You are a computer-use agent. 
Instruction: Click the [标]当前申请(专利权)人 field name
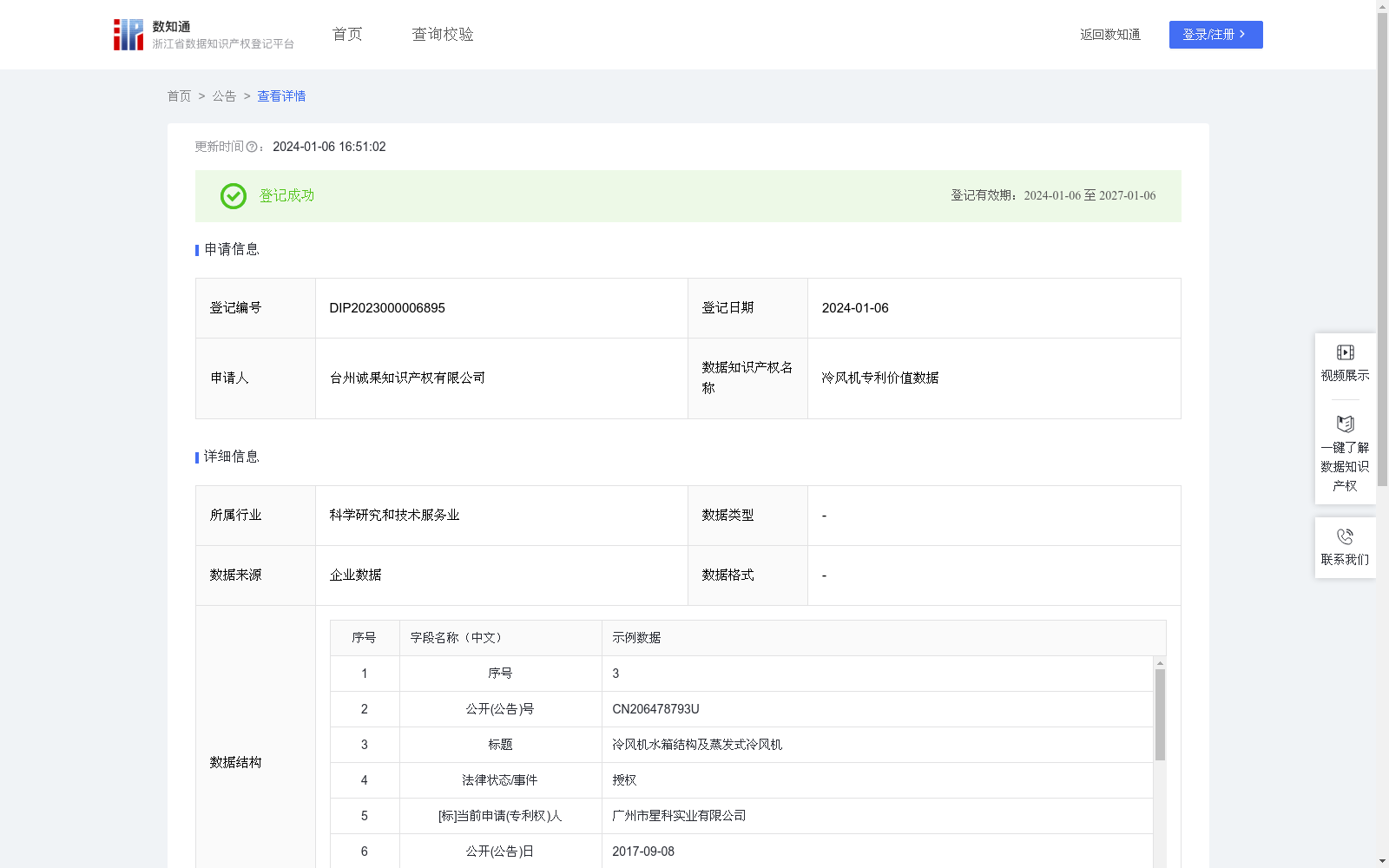coord(500,816)
